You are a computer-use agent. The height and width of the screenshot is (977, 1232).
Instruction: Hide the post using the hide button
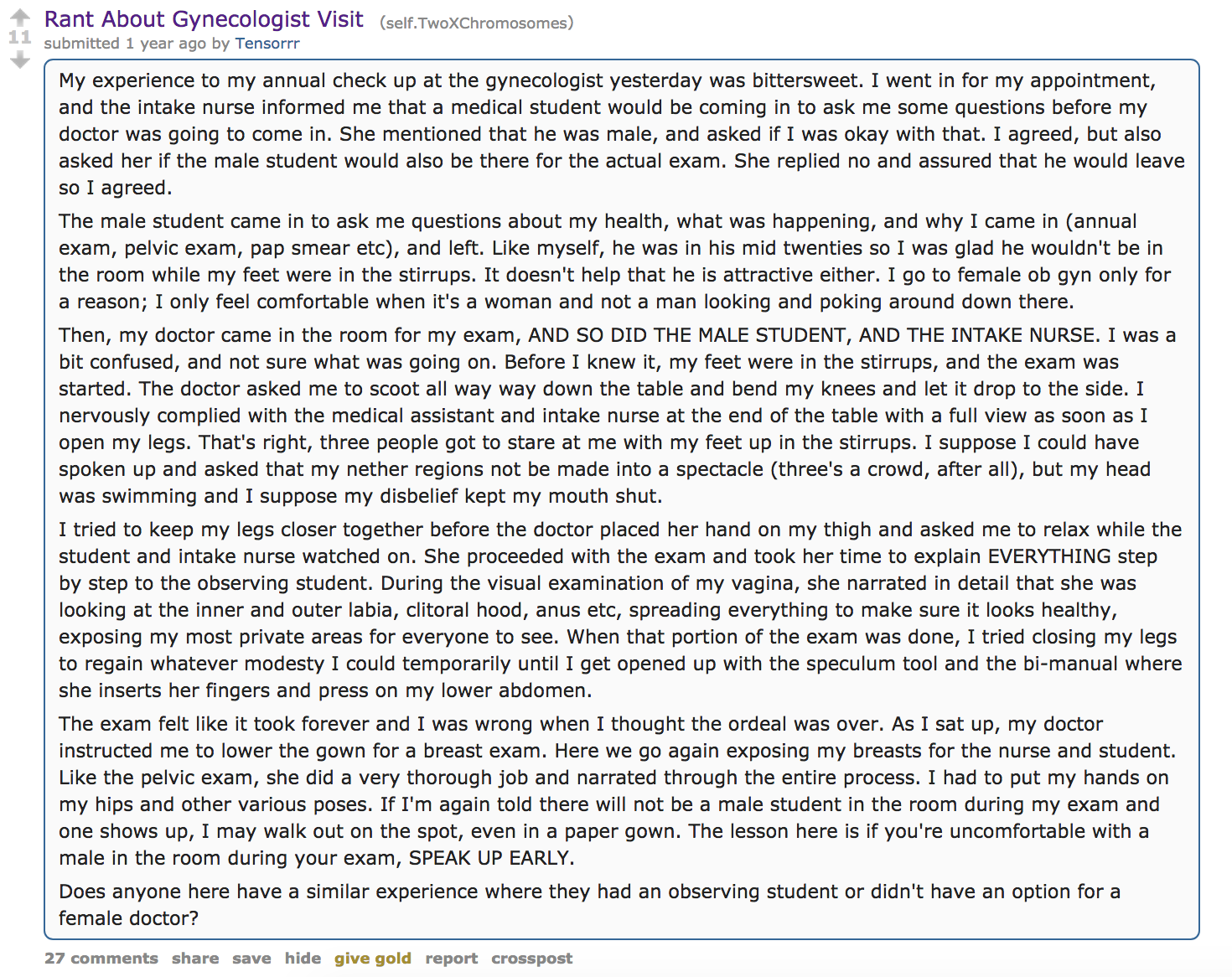[x=303, y=958]
